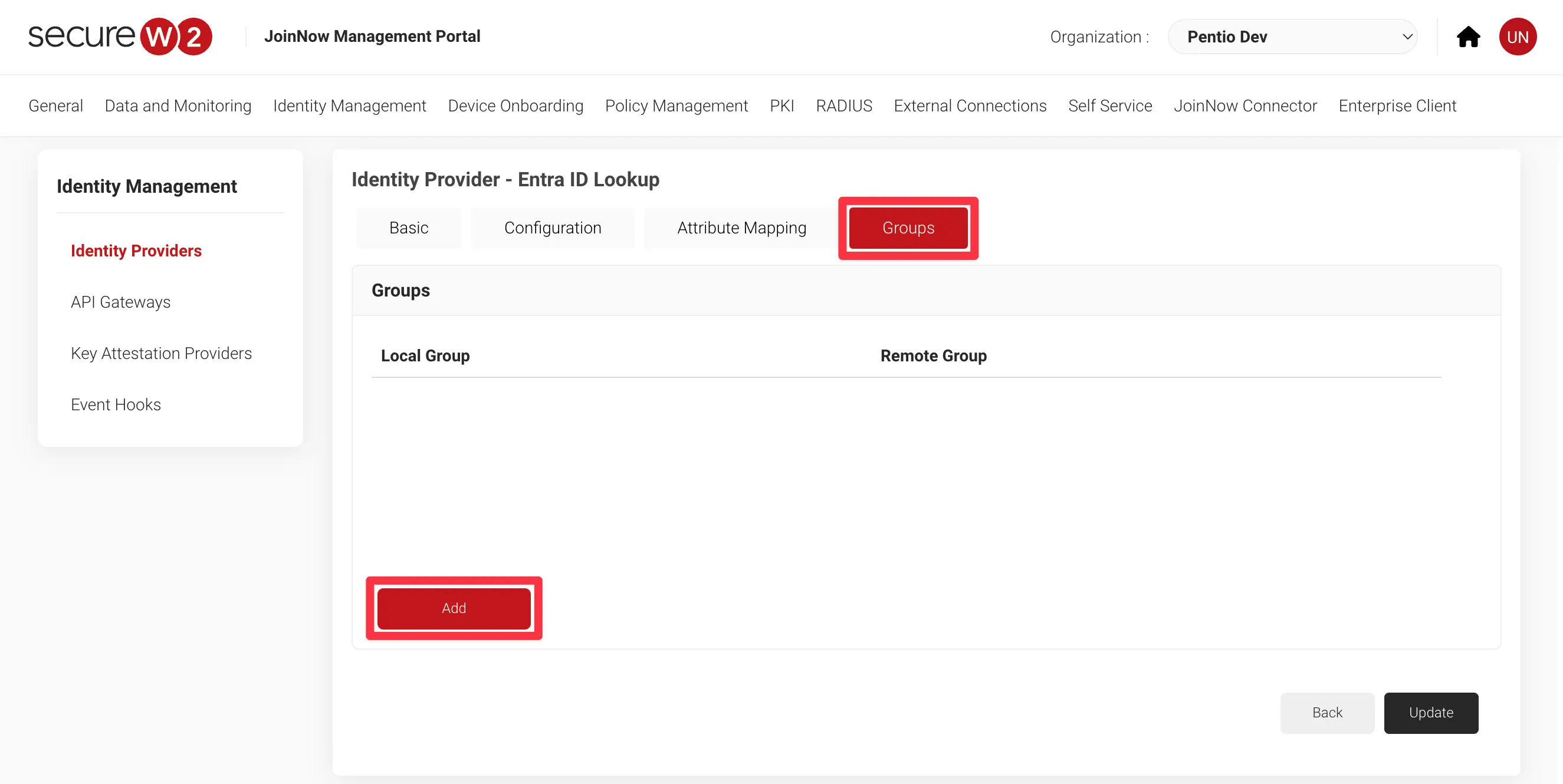Click the Update button
This screenshot has width=1563, height=784.
(1430, 713)
